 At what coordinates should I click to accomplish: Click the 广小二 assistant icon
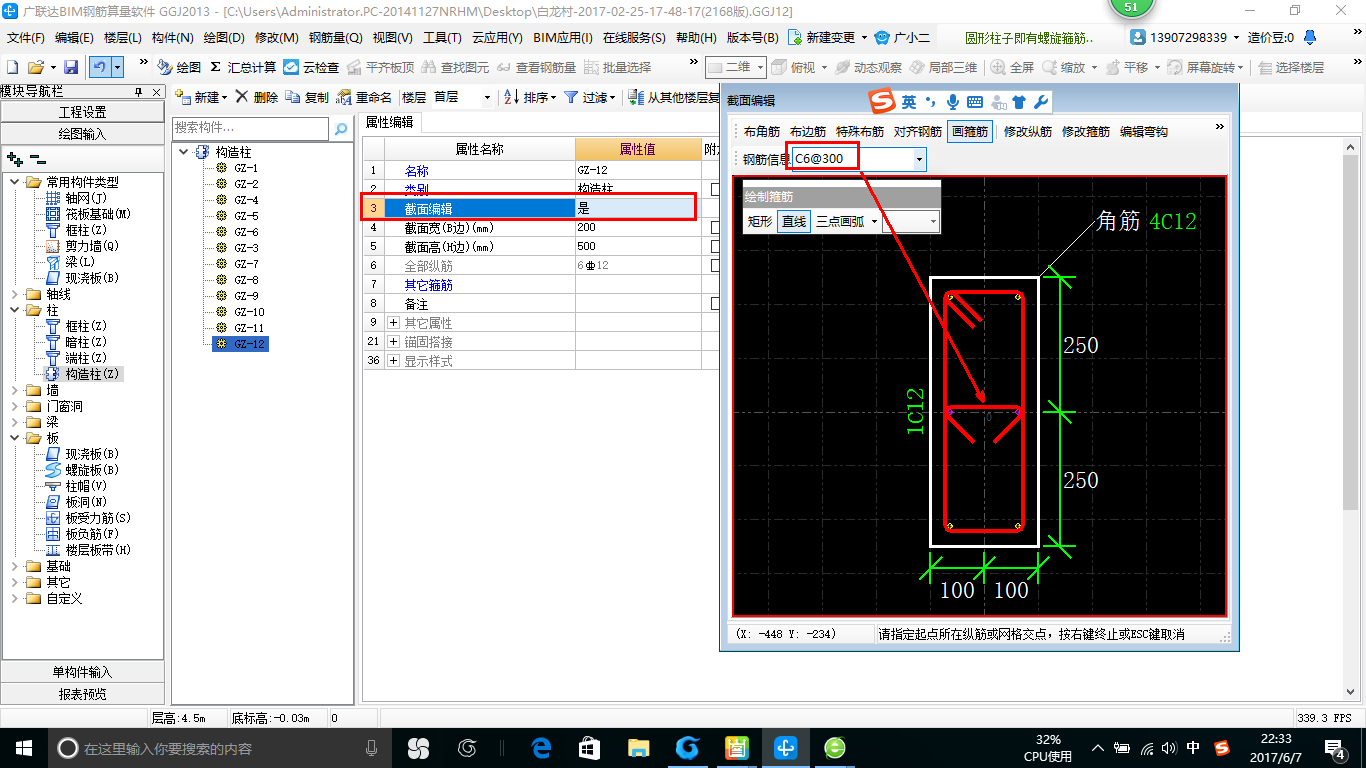[882, 38]
